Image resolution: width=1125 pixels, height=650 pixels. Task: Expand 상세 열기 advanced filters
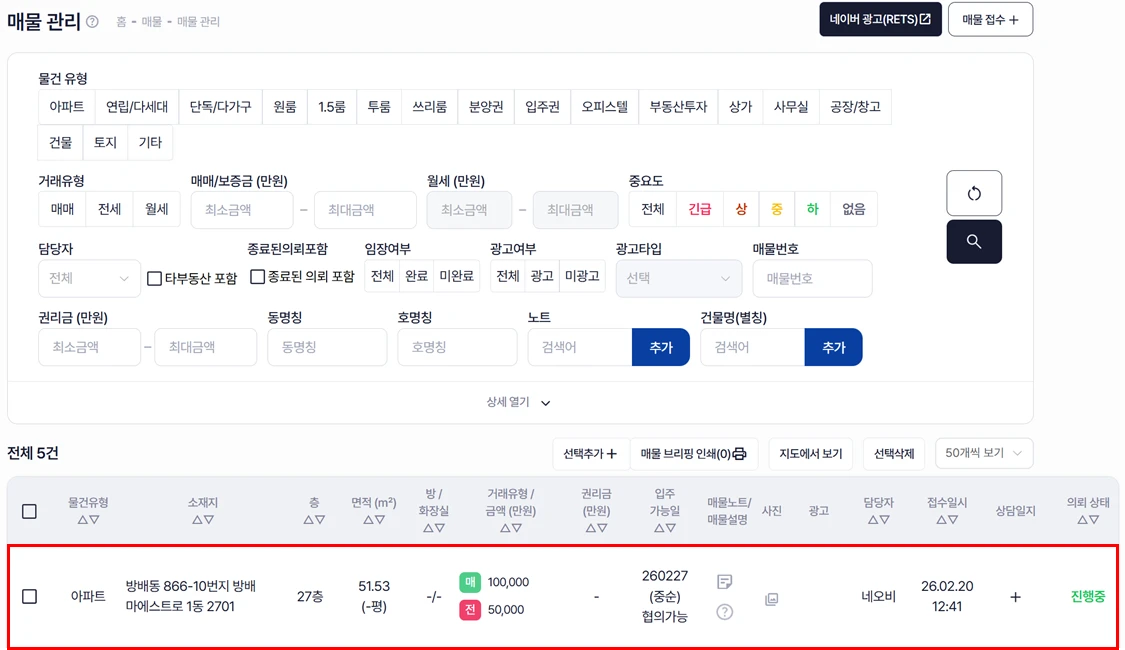pos(519,402)
